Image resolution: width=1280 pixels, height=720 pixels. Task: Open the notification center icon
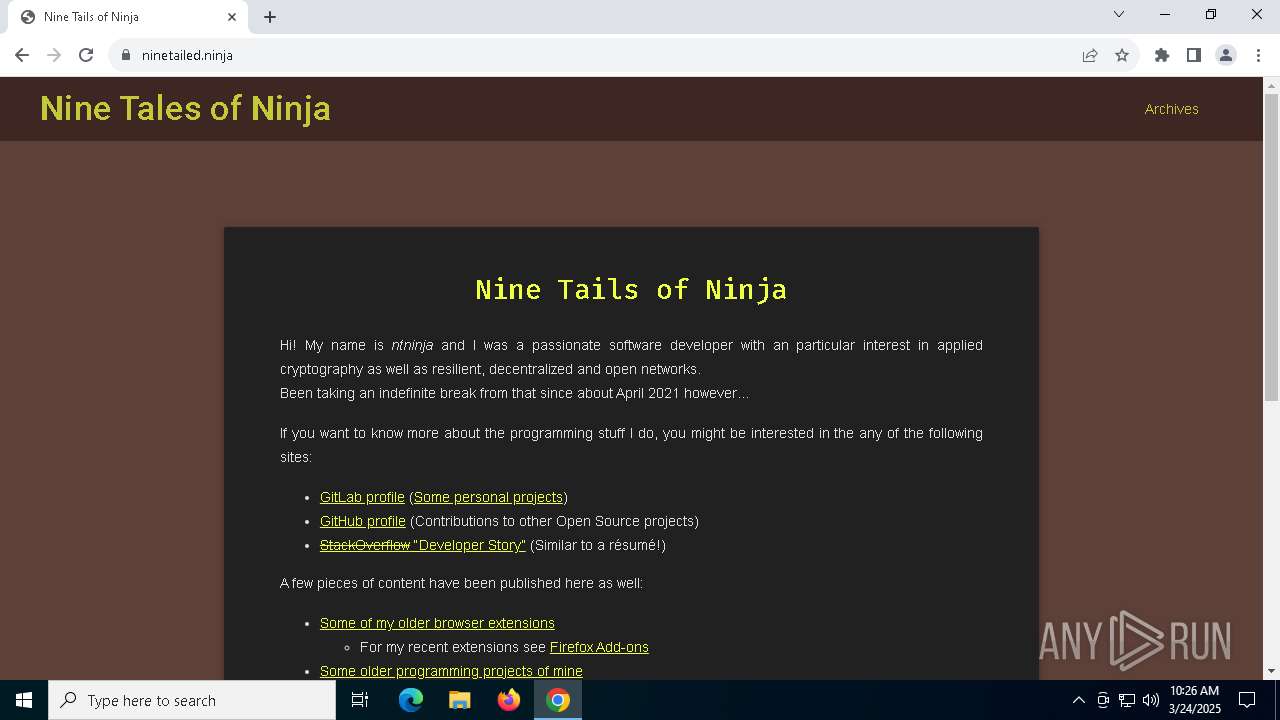coord(1247,700)
